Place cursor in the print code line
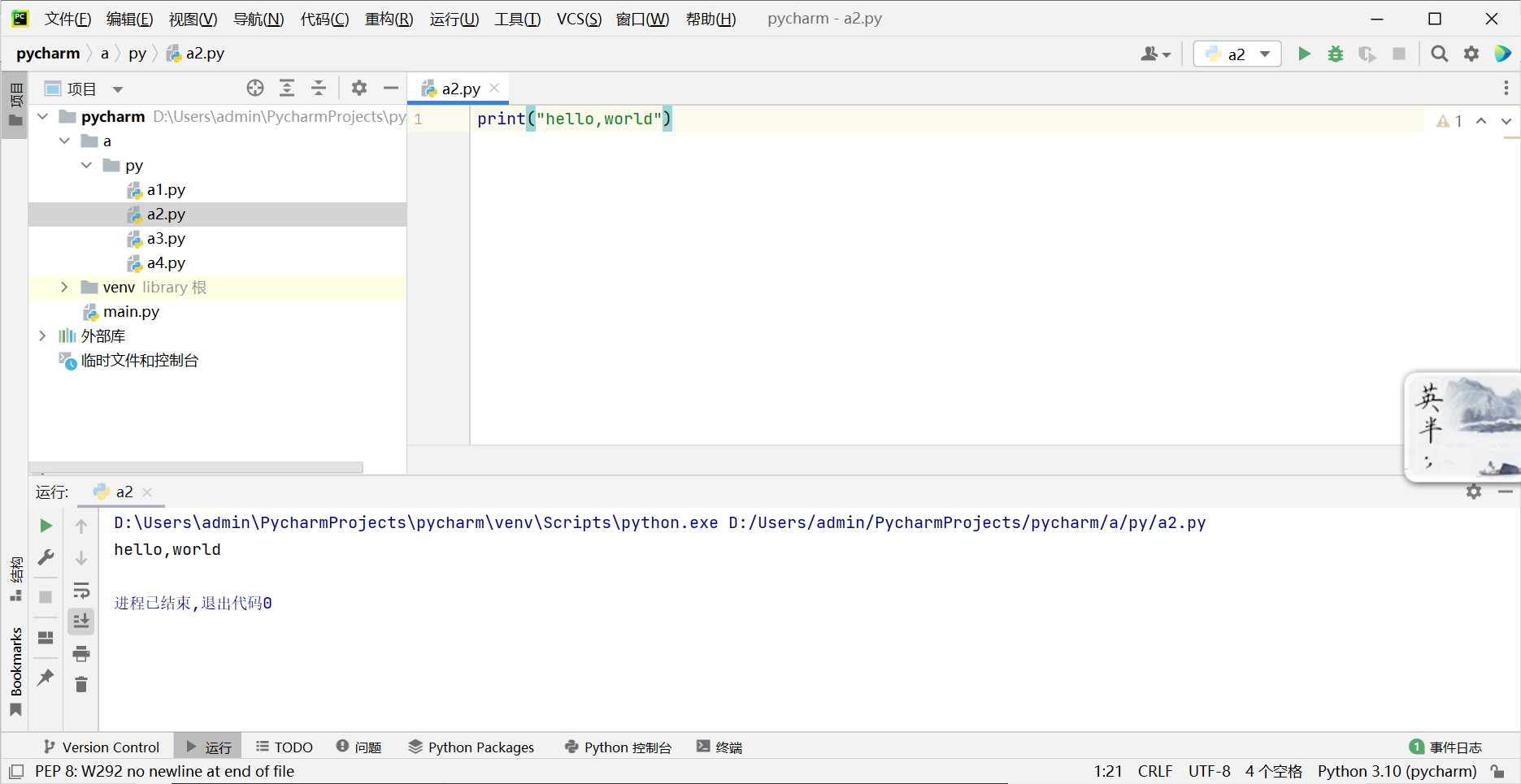Screen dimensions: 1521x784 point(574,119)
